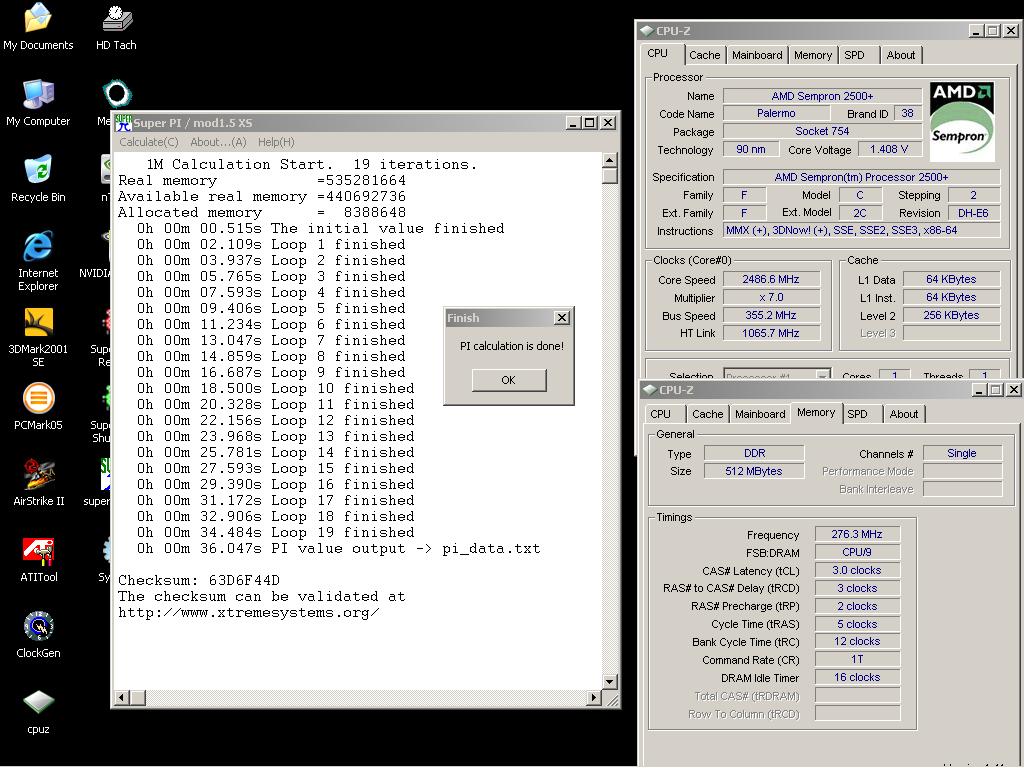
Task: Click the Package value Socket 754
Action: (822, 131)
